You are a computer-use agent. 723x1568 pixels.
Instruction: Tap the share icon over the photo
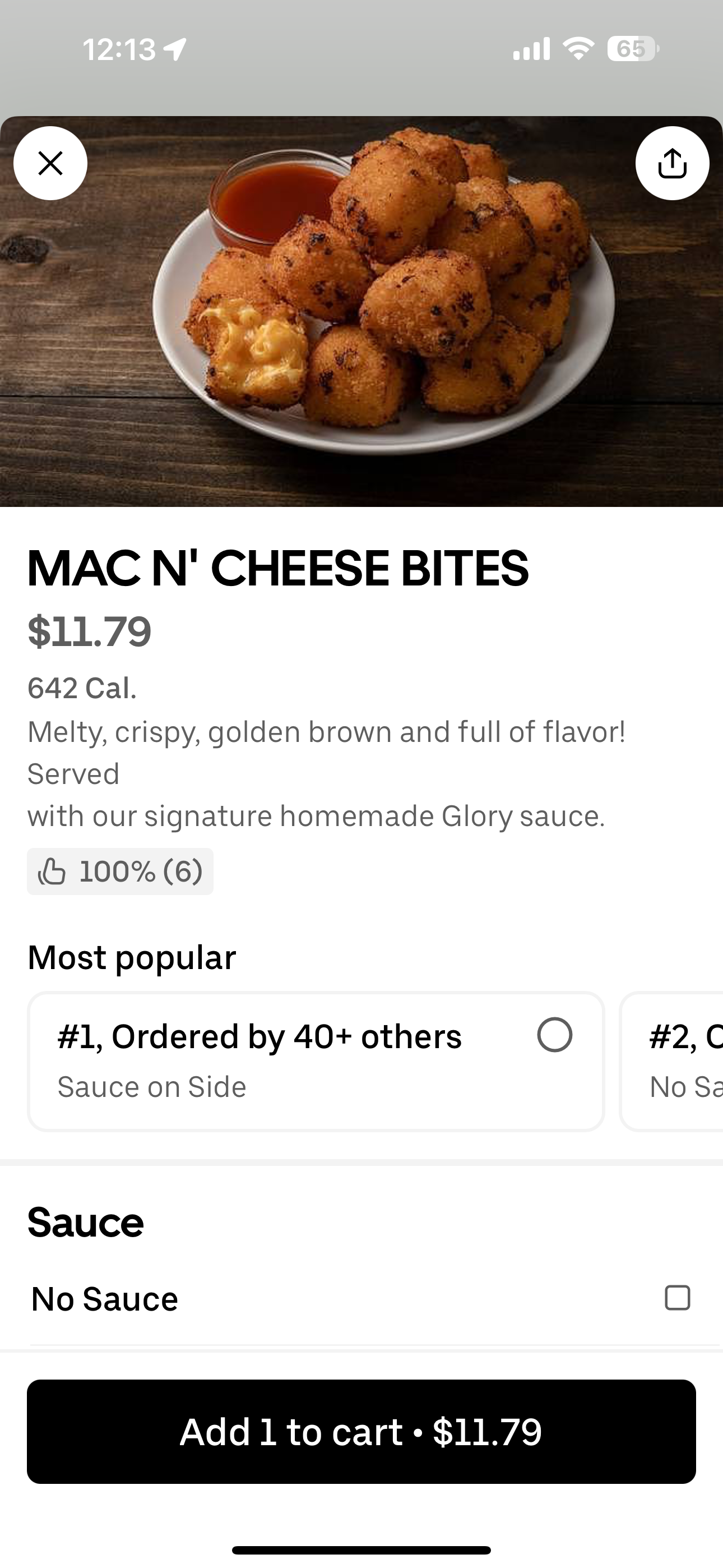click(x=672, y=163)
